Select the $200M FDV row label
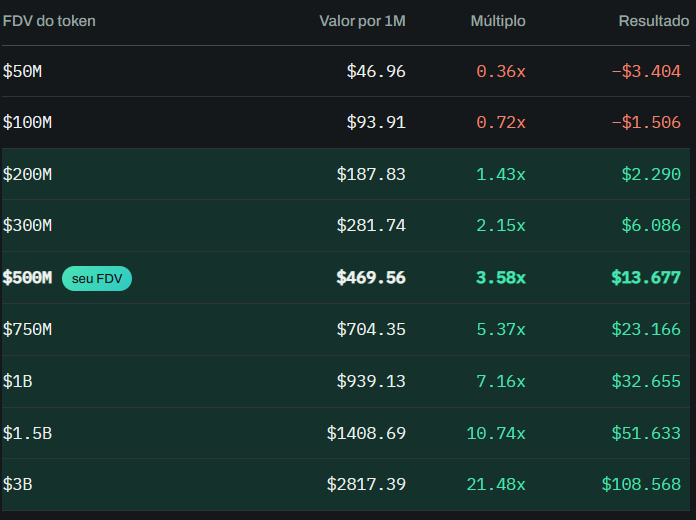This screenshot has height=520, width=696. tap(27, 175)
